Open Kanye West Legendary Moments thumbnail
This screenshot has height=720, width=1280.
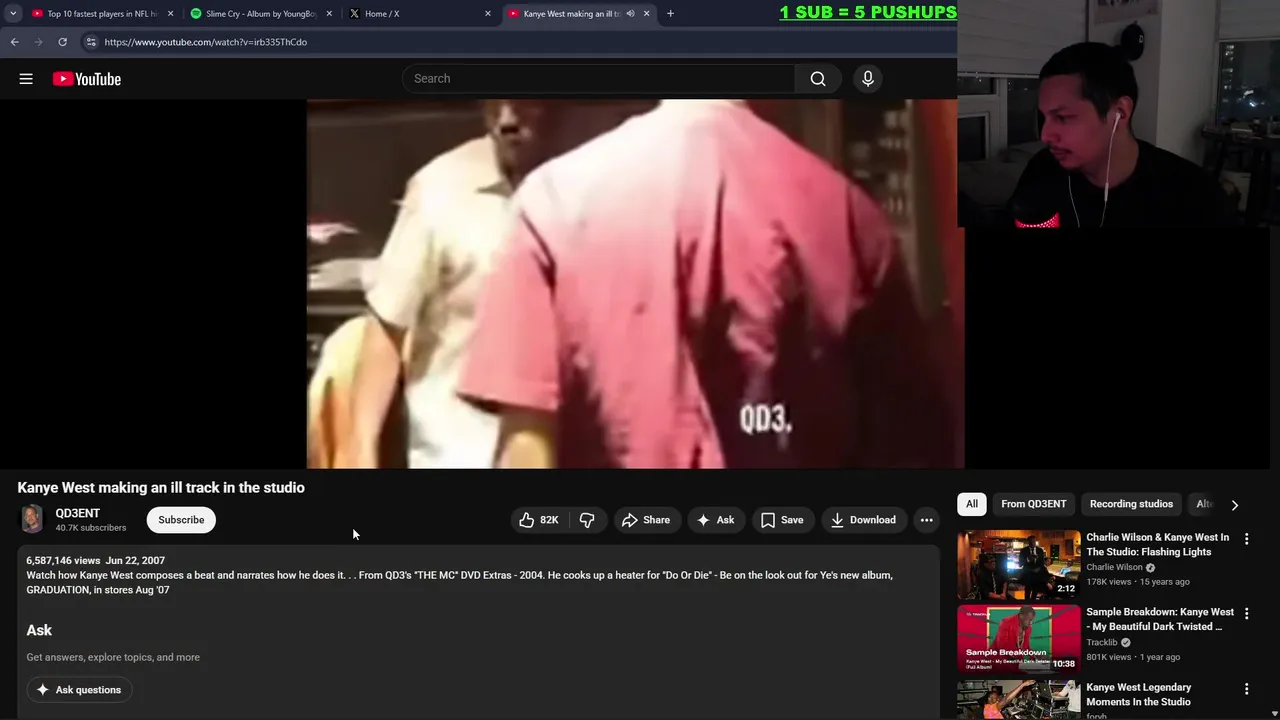click(x=1019, y=700)
